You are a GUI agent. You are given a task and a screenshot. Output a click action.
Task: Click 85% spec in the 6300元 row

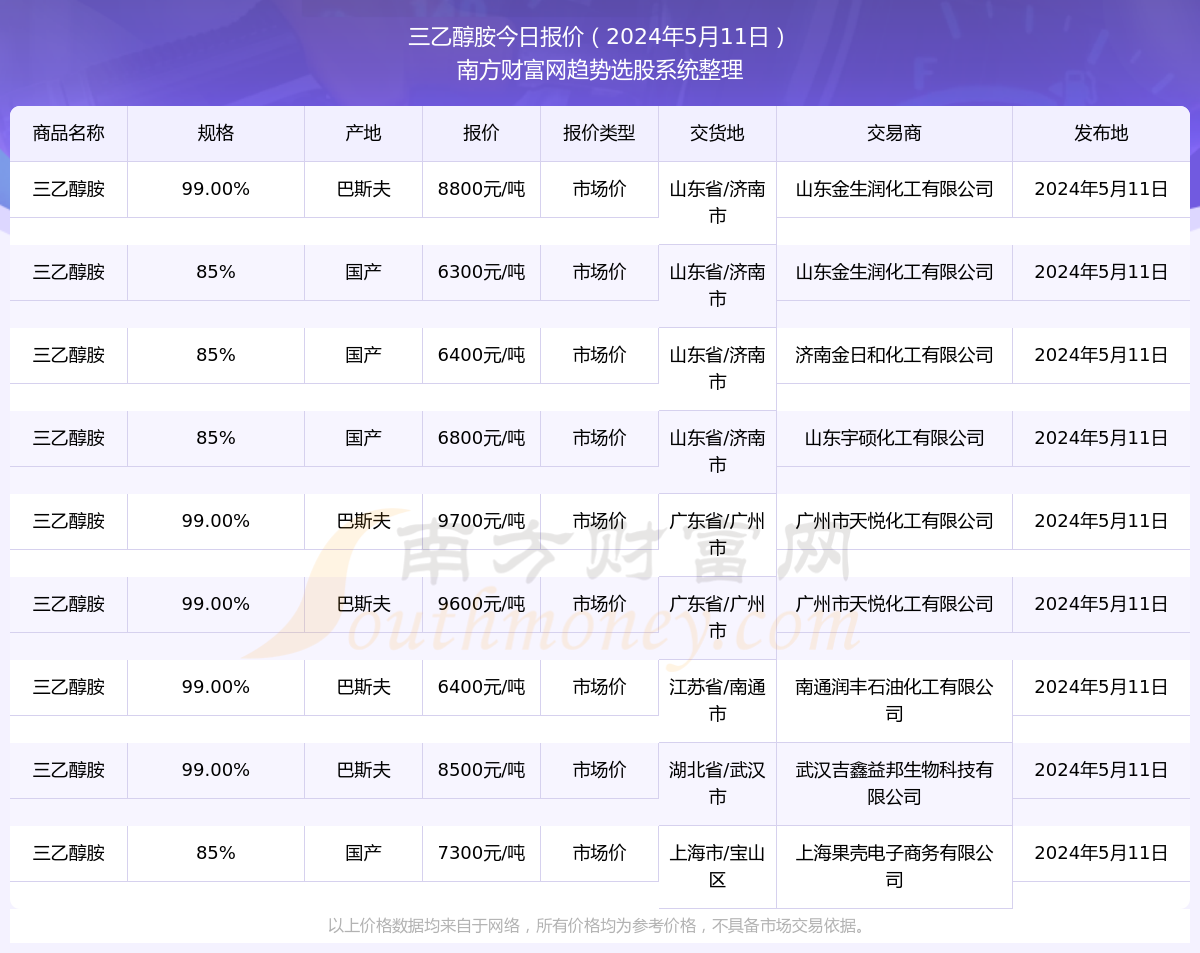pyautogui.click(x=216, y=271)
